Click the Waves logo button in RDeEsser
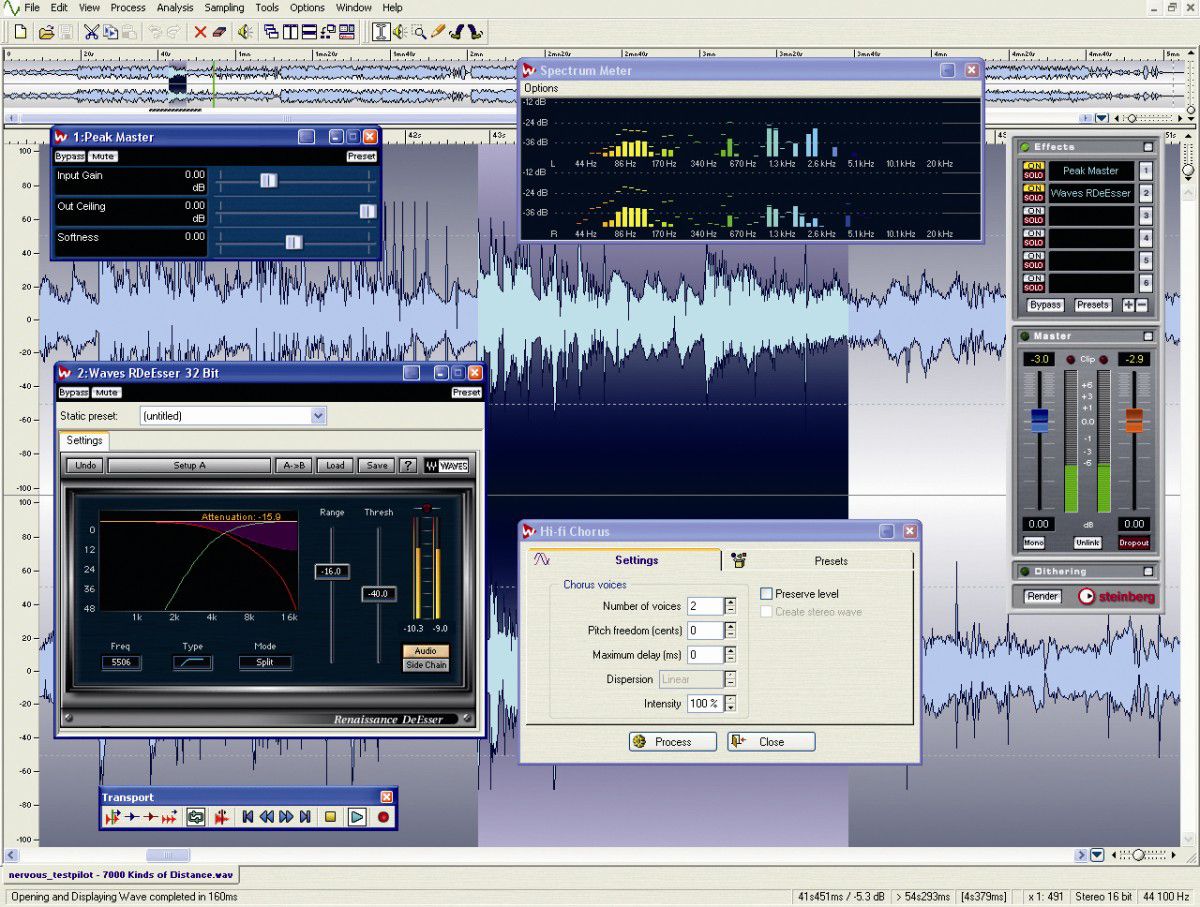The image size is (1200, 907). point(446,465)
